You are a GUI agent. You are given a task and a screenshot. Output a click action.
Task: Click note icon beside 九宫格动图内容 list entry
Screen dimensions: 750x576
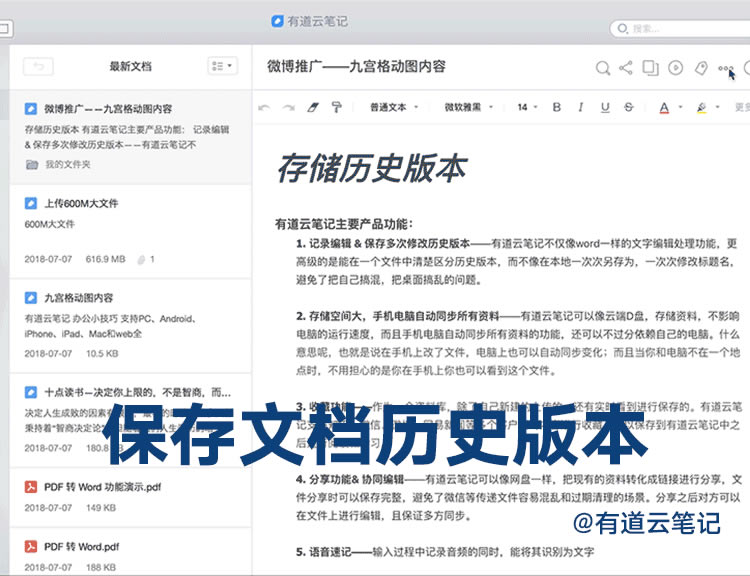[31, 298]
